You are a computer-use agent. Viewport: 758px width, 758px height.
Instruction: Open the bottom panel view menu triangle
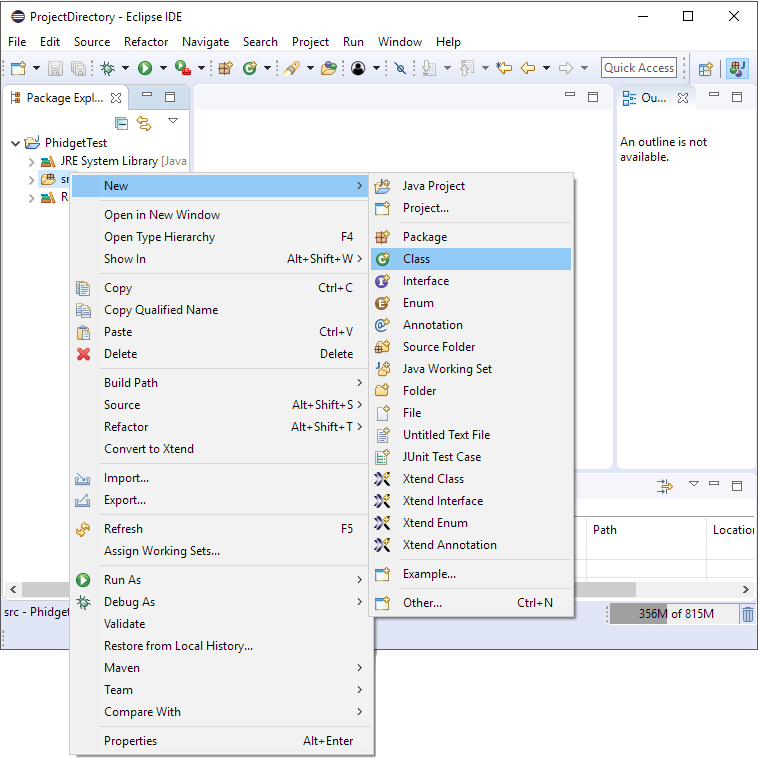[694, 483]
